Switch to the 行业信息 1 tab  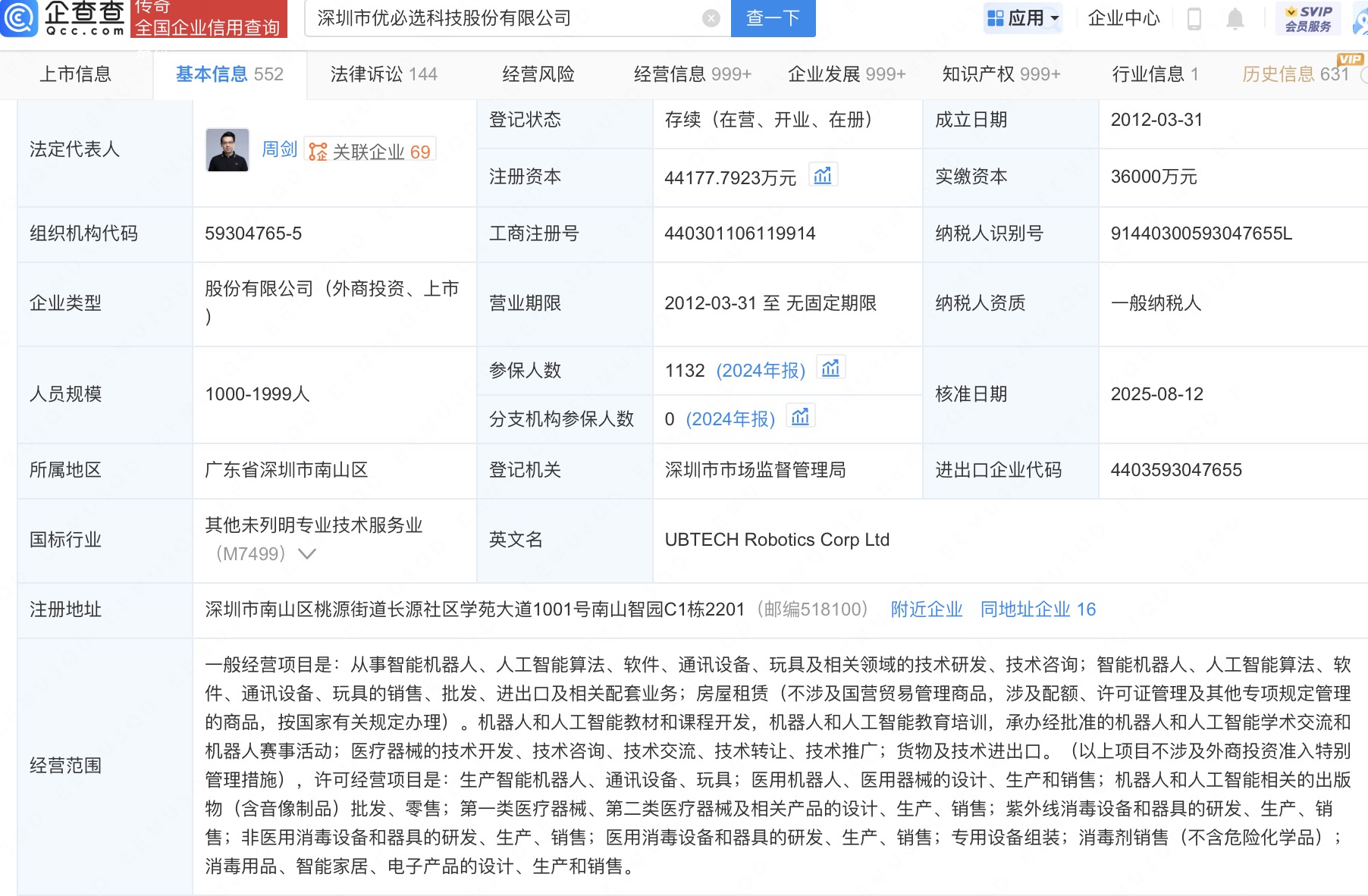[1155, 74]
